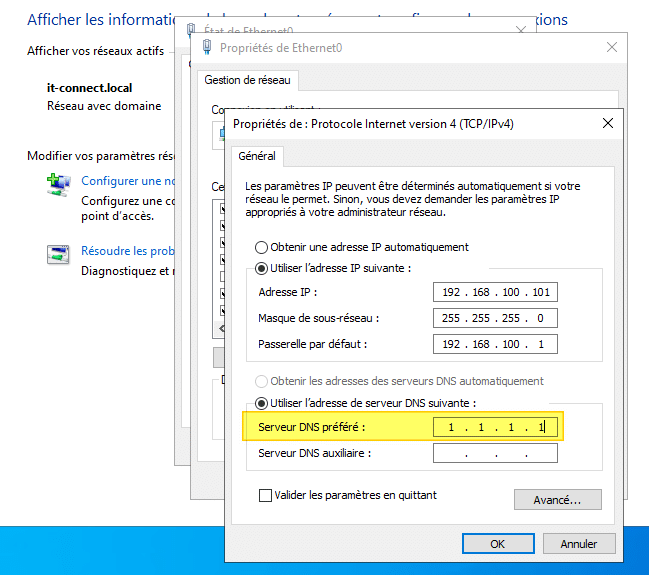This screenshot has height=575, width=649.
Task: Close the État de Ethernet0 window
Action: (x=521, y=29)
